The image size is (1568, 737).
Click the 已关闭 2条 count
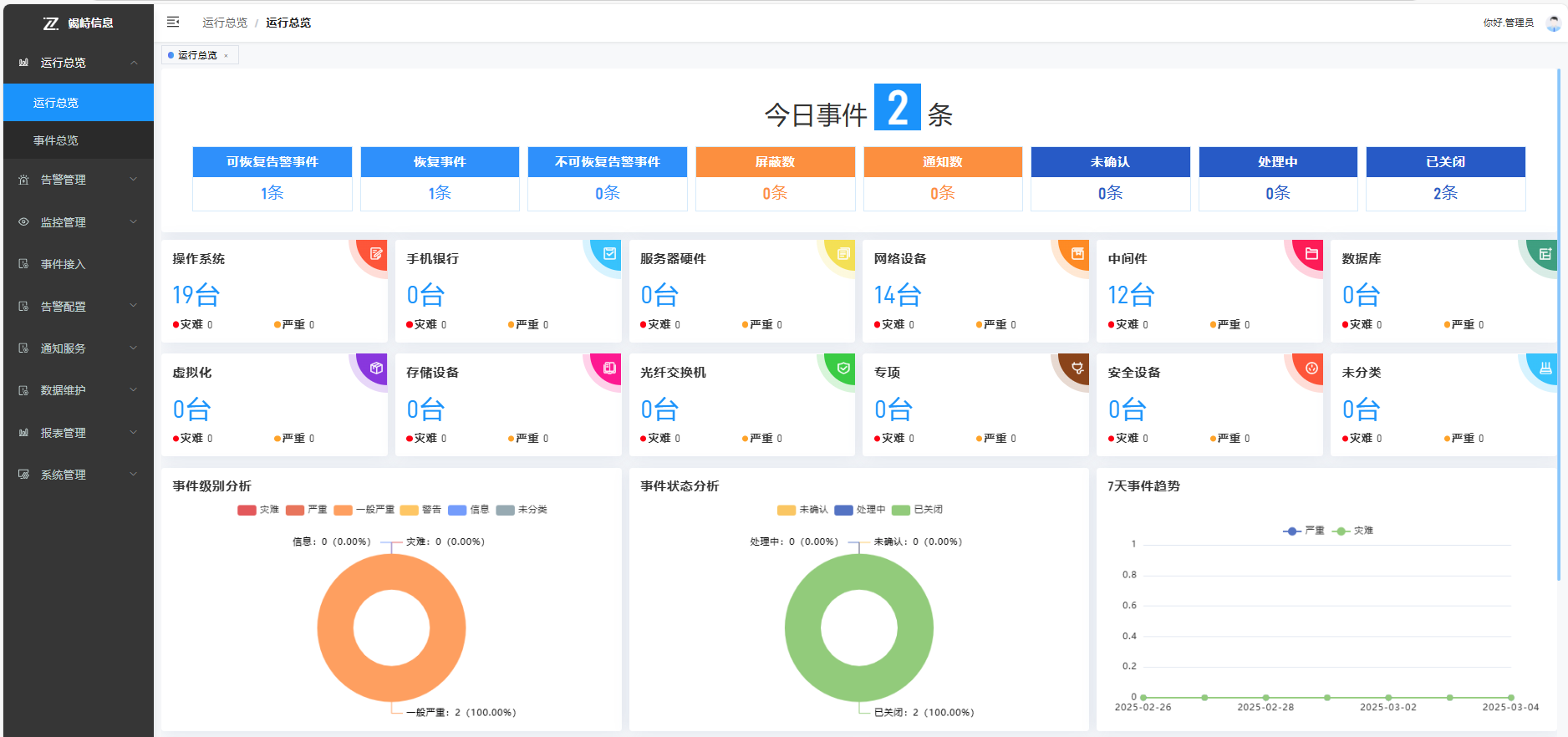point(1445,193)
